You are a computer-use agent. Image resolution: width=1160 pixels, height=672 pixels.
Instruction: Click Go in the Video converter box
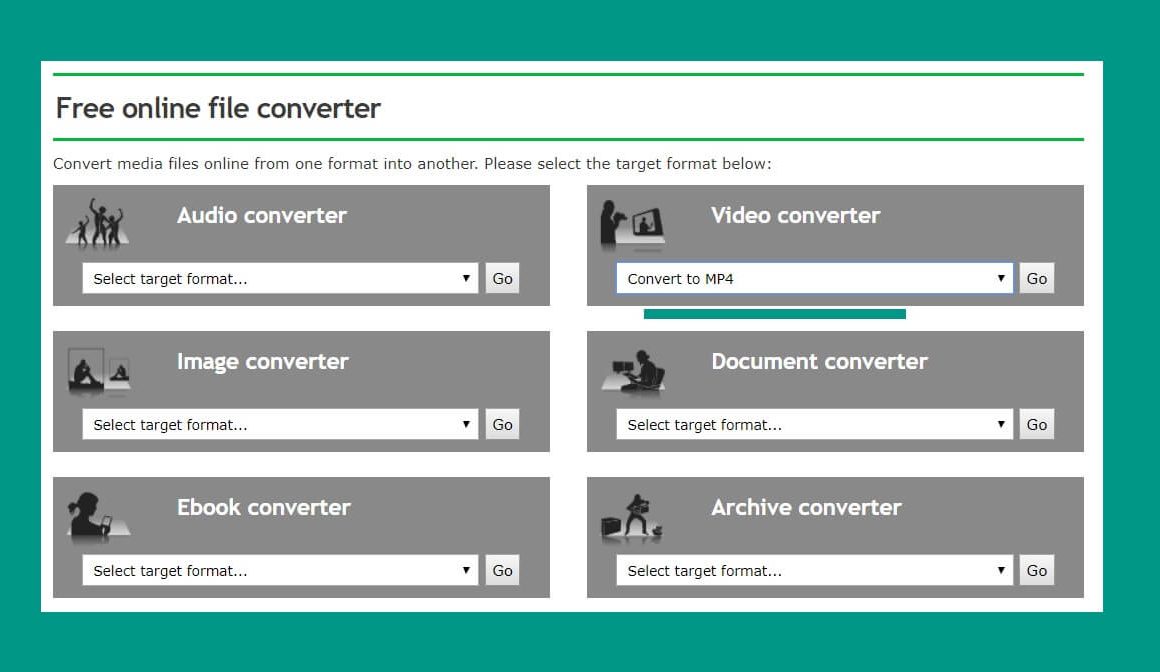(x=1036, y=278)
